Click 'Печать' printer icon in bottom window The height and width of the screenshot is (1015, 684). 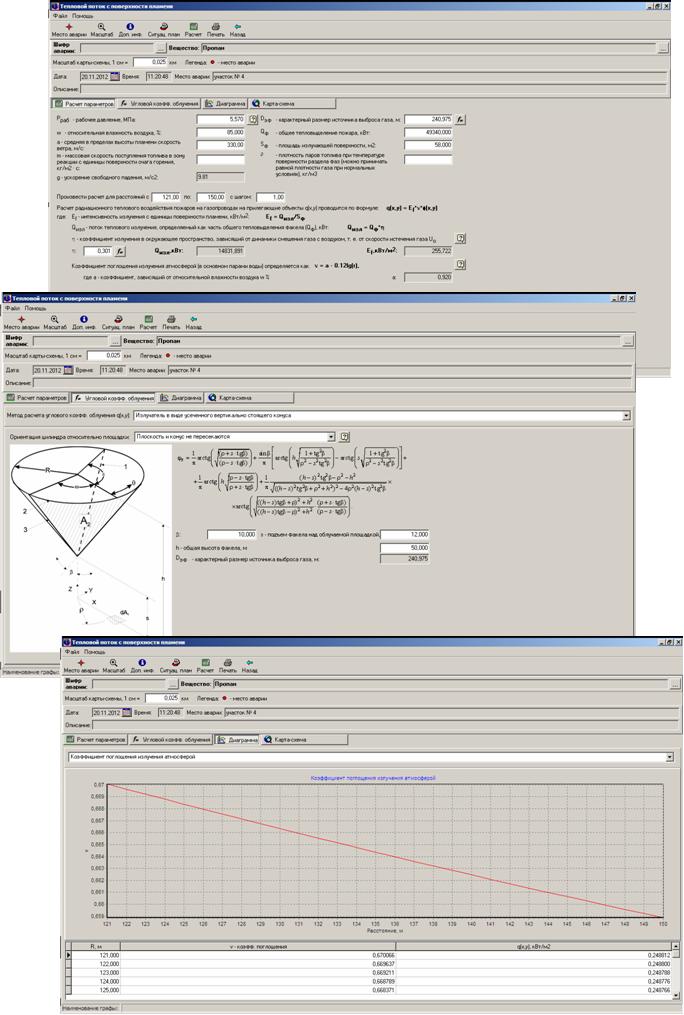[229, 663]
